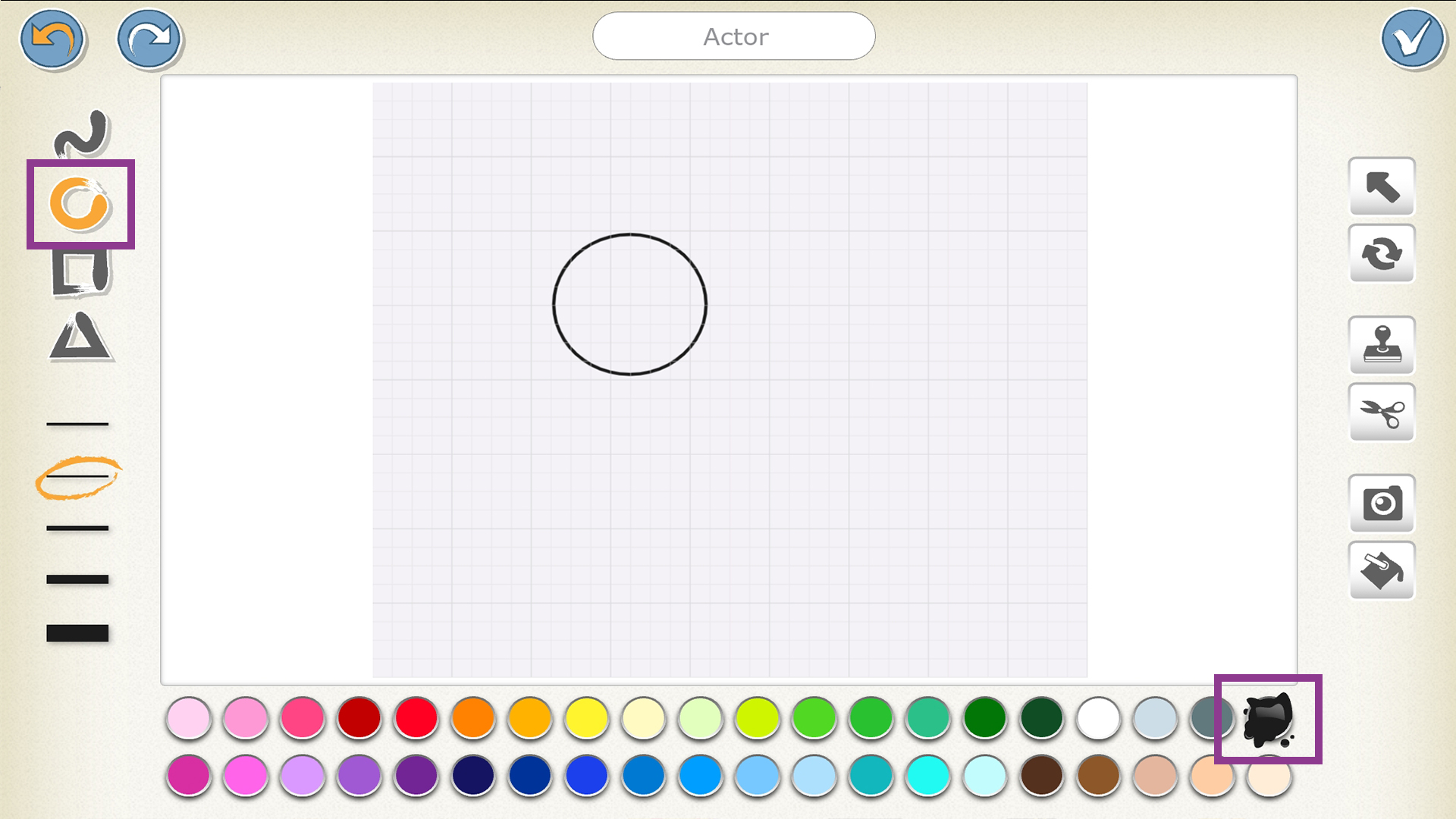Select the pale lime green swatch
The height and width of the screenshot is (819, 1456).
coord(701,717)
